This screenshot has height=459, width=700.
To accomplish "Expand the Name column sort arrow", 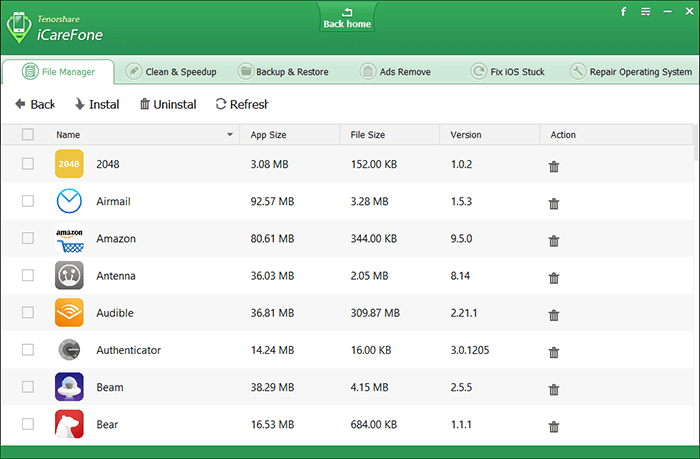I will 231,134.
